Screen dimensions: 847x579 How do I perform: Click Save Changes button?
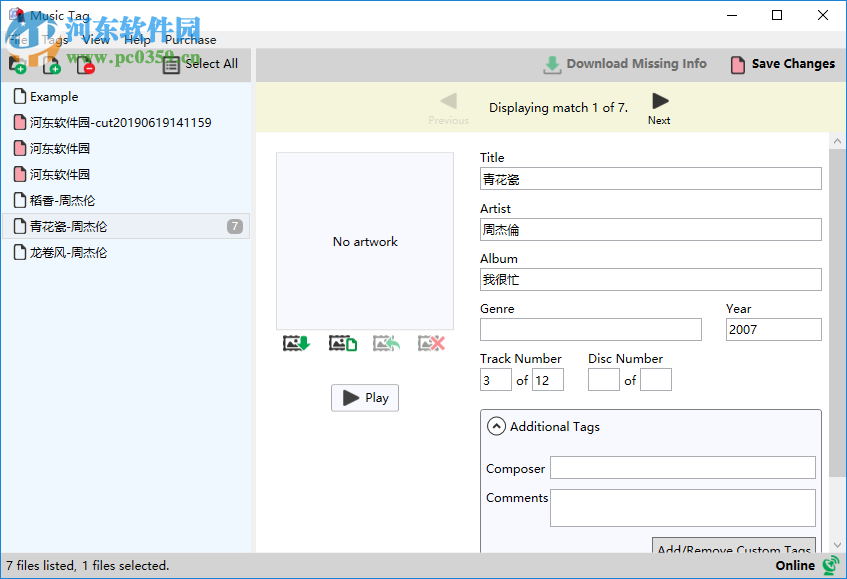[783, 64]
